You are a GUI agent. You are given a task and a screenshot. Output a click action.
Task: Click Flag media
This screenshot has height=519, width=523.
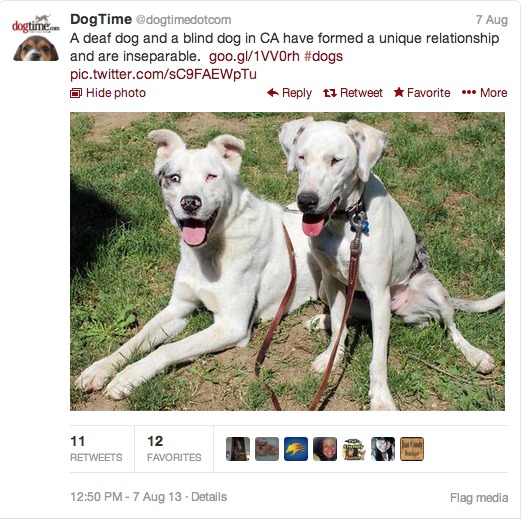click(x=479, y=498)
